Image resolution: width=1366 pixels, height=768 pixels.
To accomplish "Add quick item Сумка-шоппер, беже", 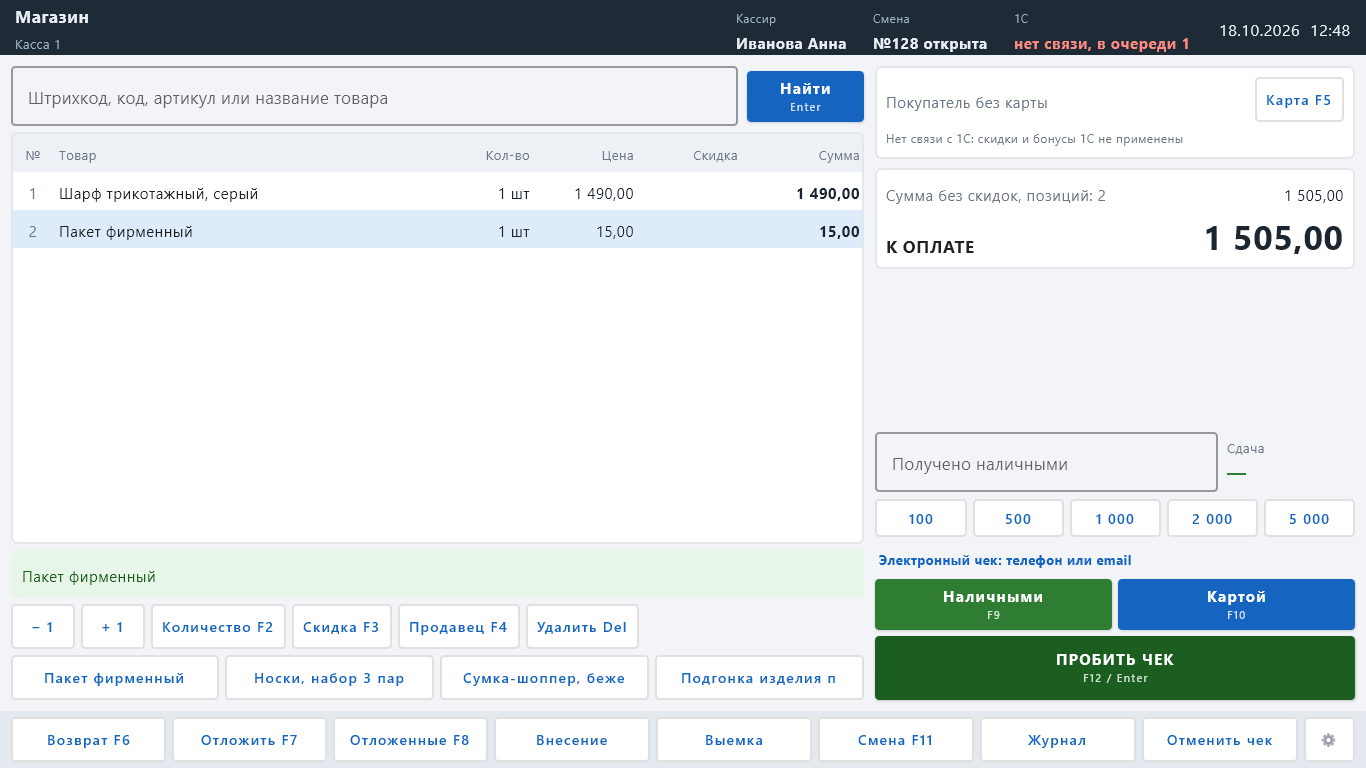I will coord(544,678).
